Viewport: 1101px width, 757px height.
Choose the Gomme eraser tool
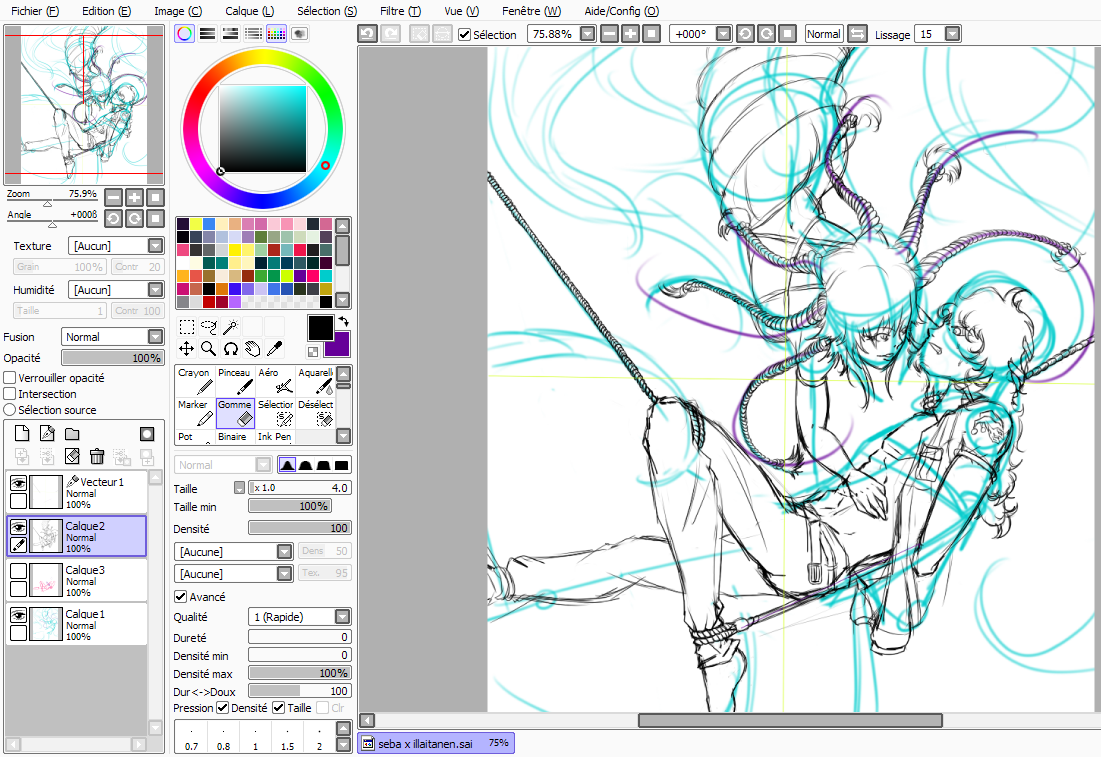235,413
